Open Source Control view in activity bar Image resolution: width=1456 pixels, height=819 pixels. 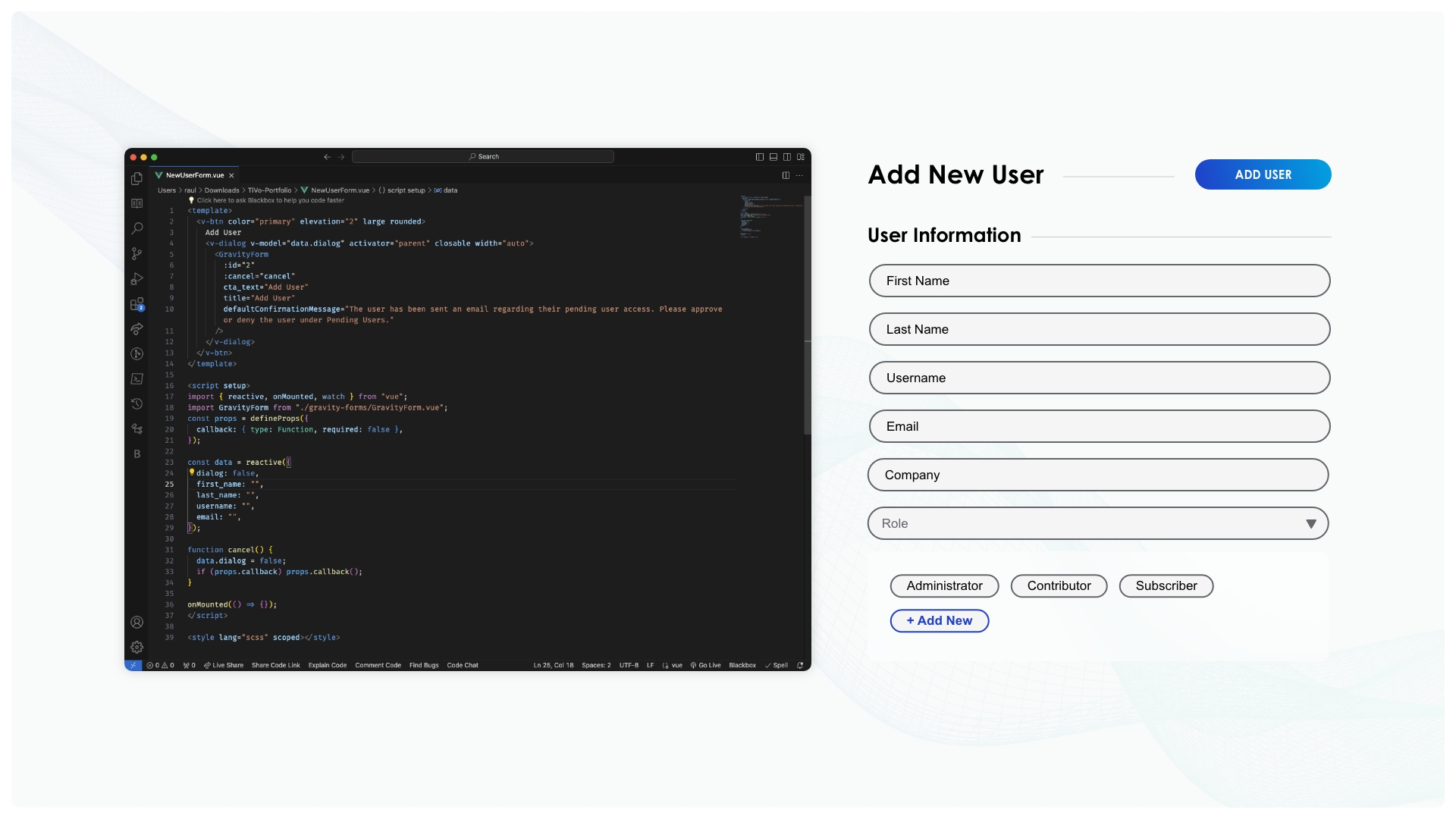click(136, 253)
